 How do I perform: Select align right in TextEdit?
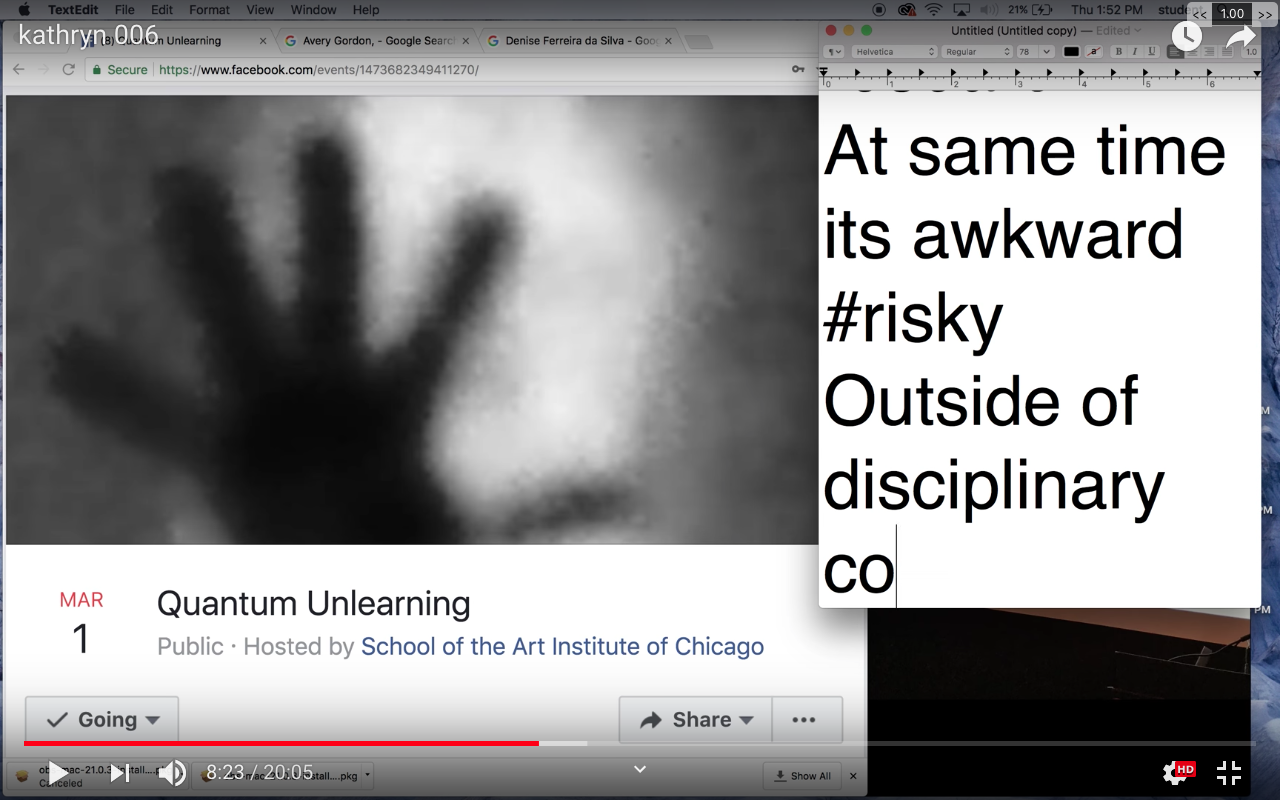click(1208, 51)
